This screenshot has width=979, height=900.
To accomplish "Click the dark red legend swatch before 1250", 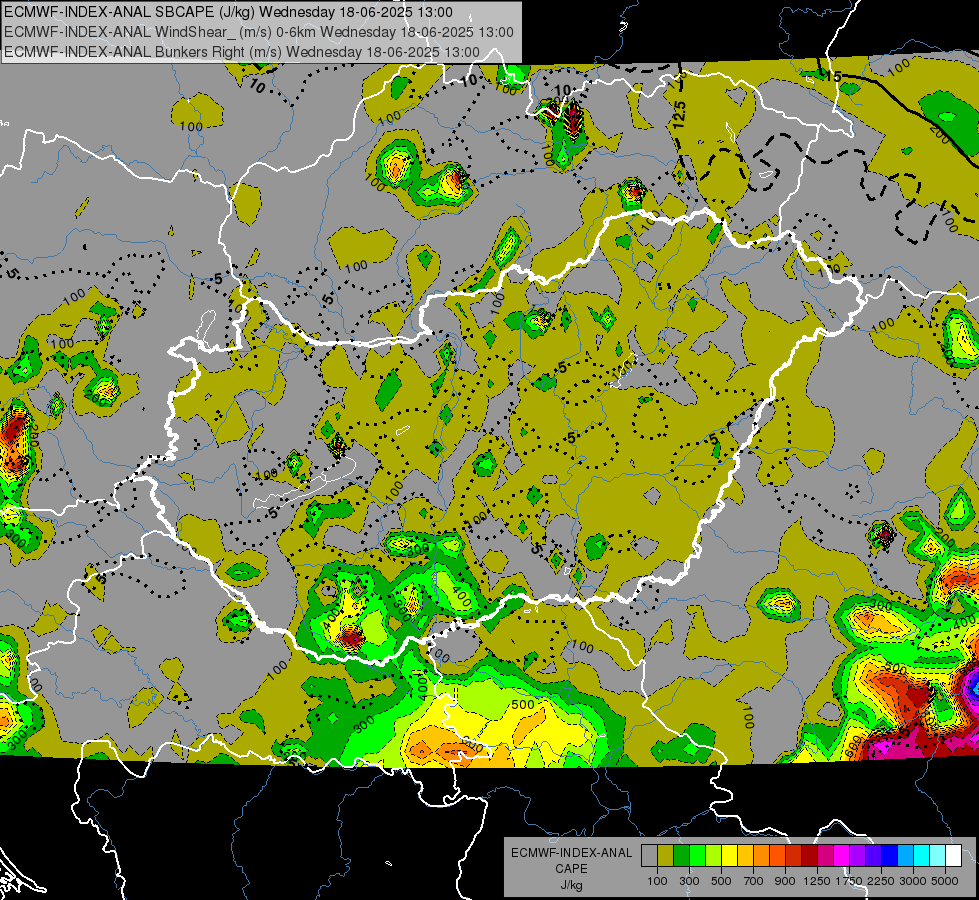I will (809, 856).
